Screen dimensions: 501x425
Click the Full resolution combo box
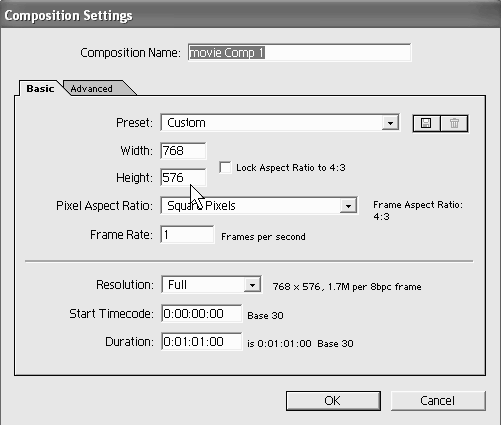211,285
